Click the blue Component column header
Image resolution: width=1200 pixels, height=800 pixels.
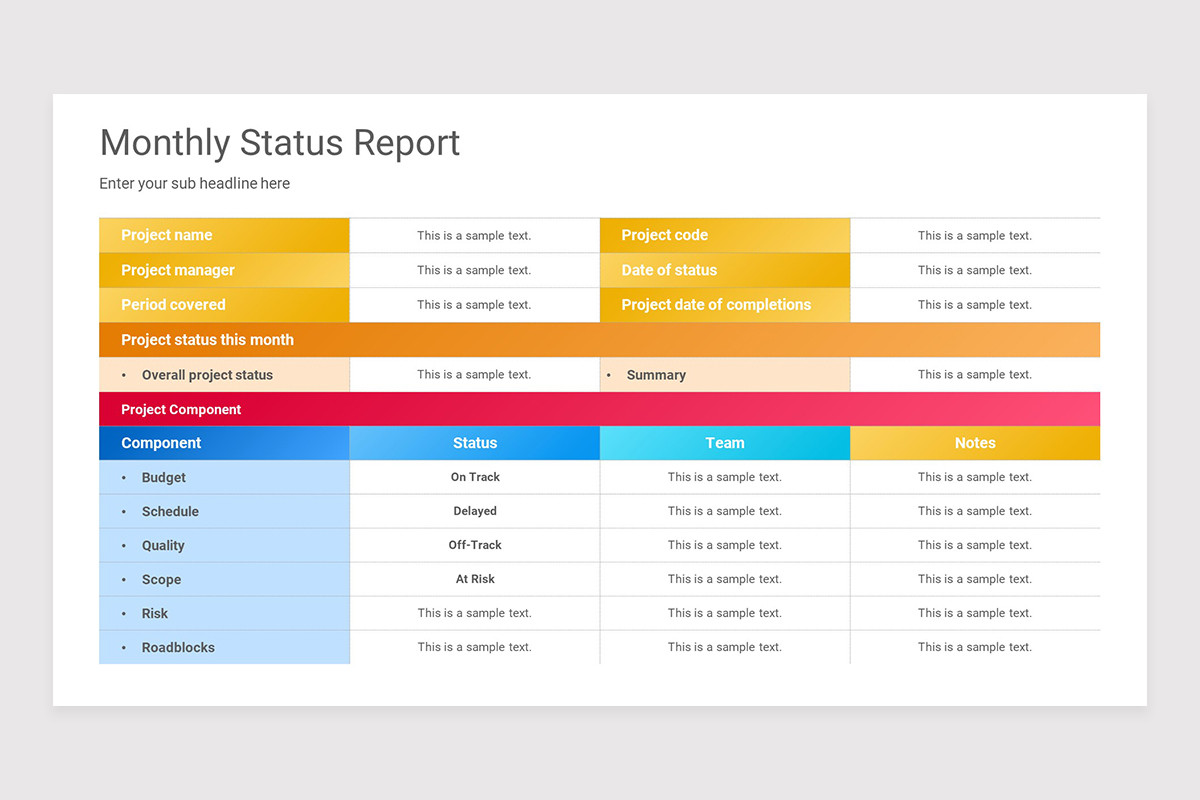click(x=163, y=443)
